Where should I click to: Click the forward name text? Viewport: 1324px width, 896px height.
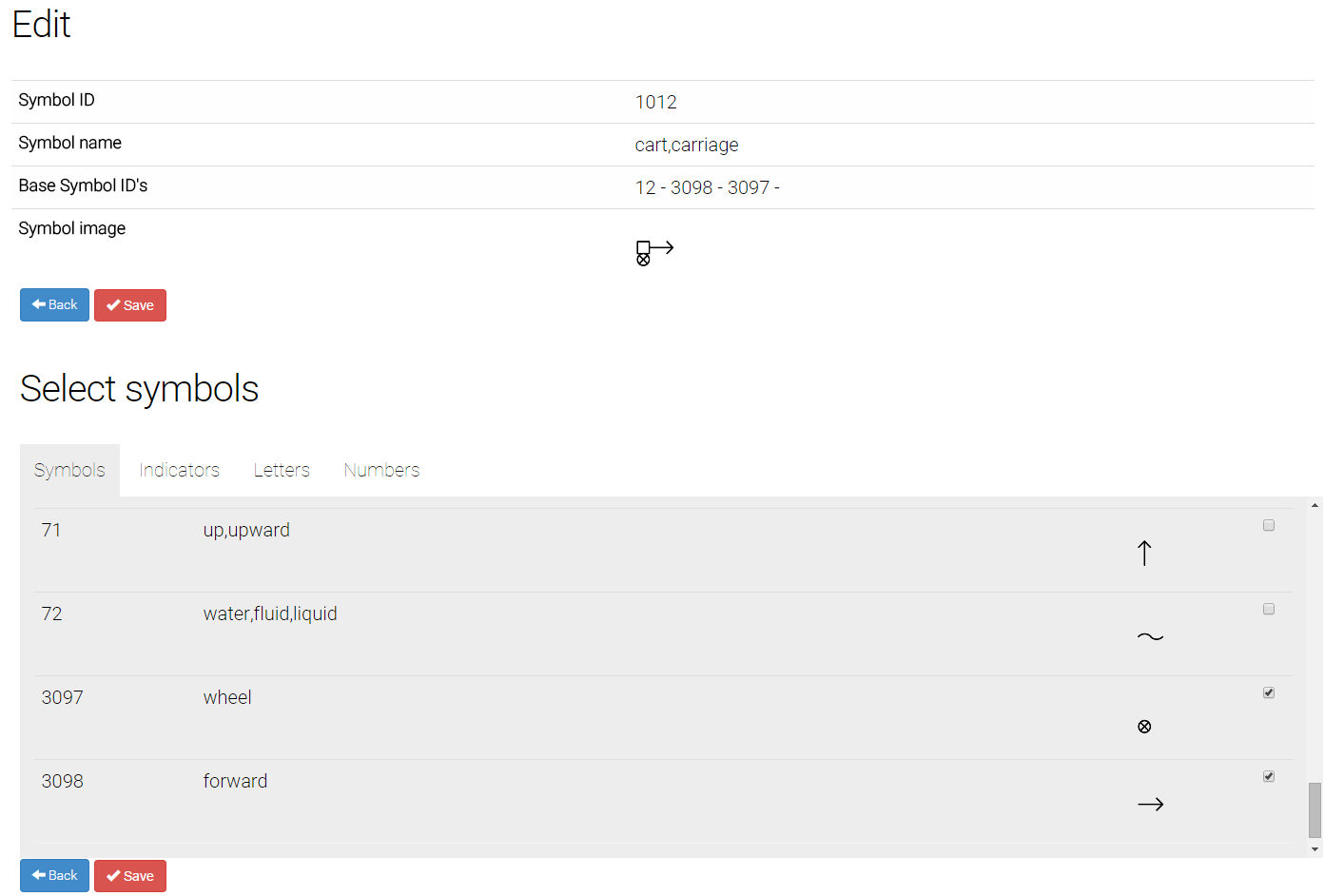pyautogui.click(x=235, y=781)
